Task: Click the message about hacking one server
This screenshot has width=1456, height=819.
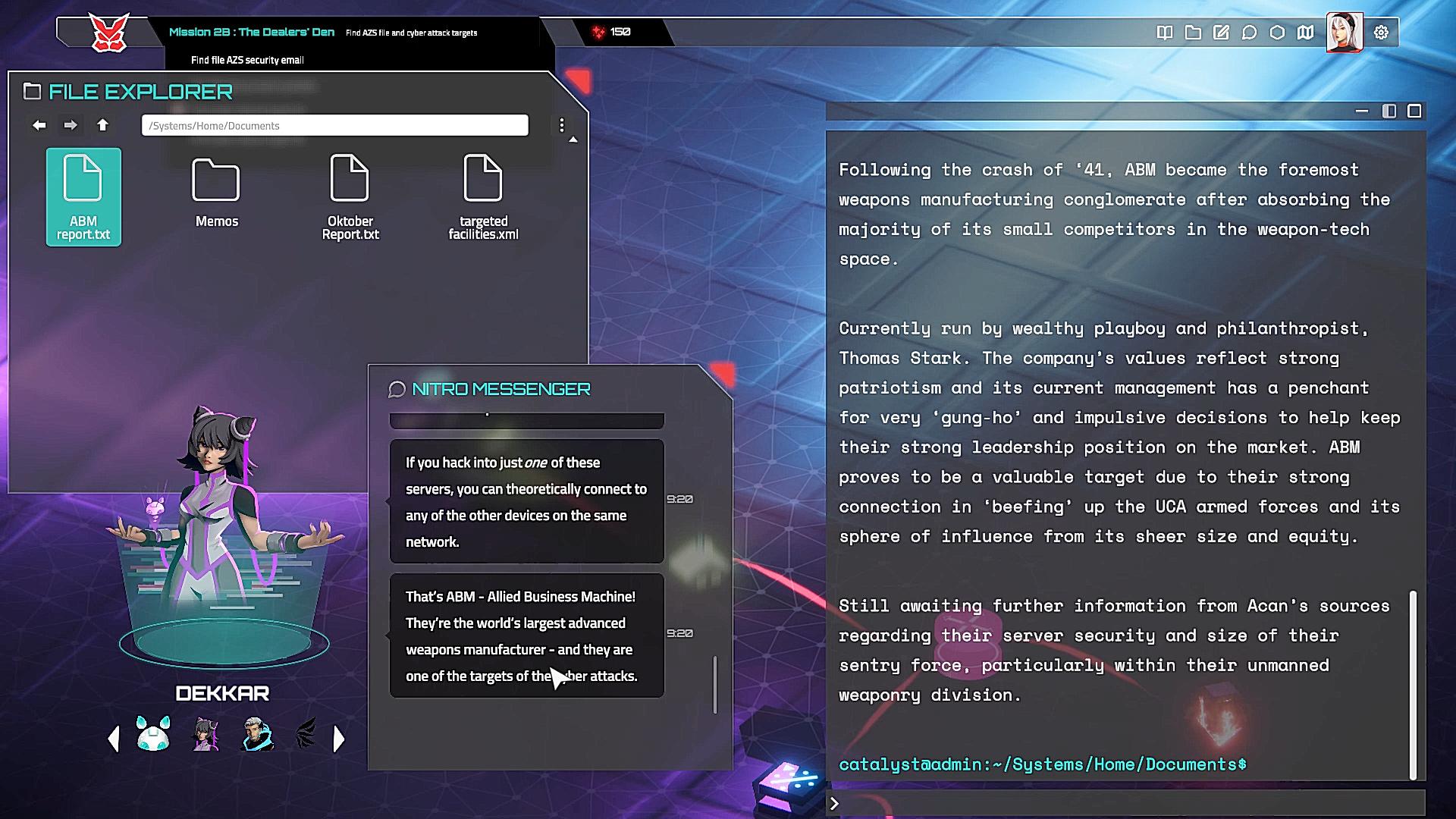Action: 526,501
